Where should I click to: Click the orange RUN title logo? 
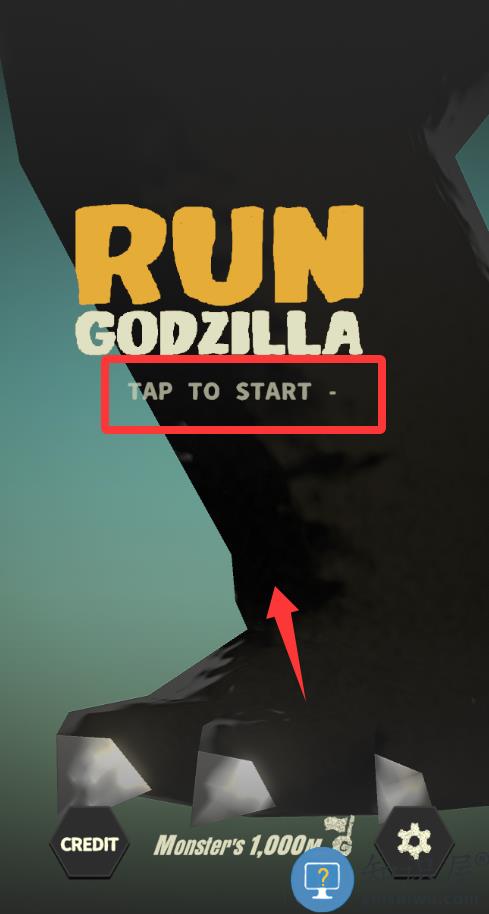coord(219,254)
